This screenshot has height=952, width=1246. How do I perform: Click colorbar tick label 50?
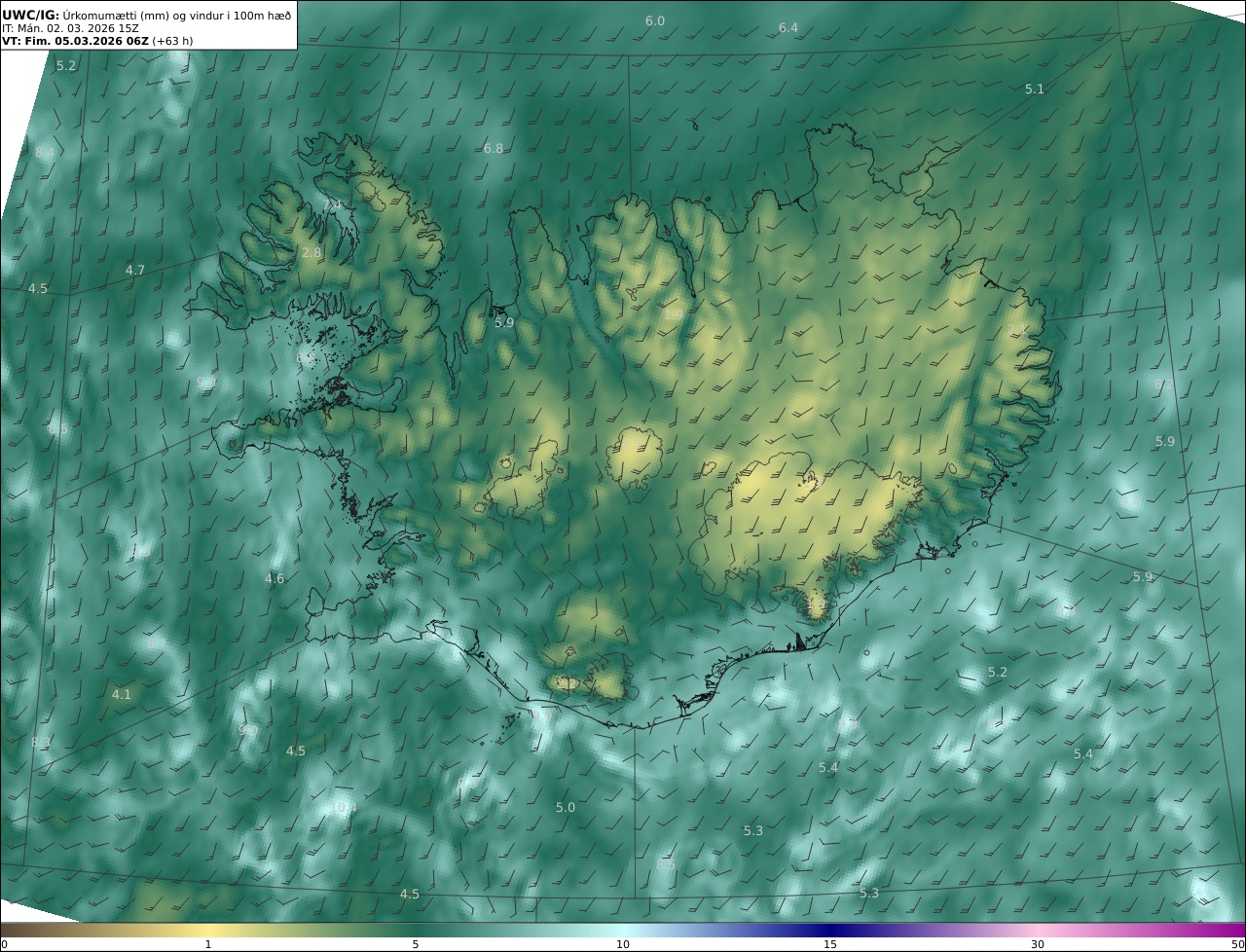tap(1238, 945)
